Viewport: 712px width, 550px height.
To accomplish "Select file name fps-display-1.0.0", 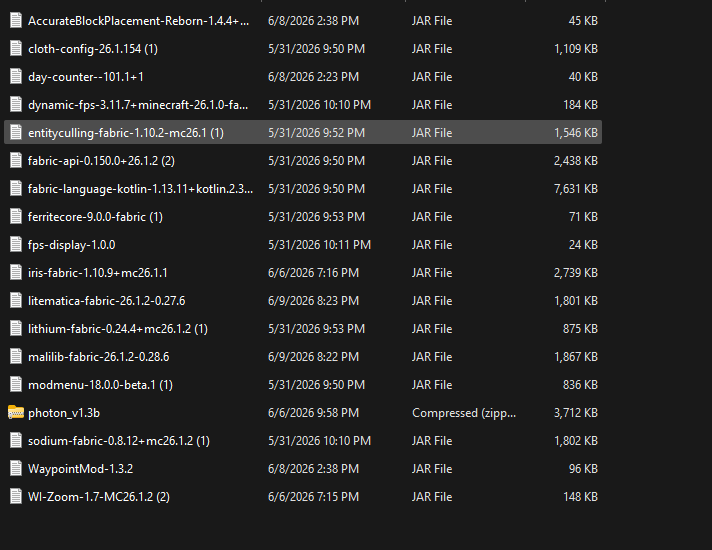I will tap(72, 245).
